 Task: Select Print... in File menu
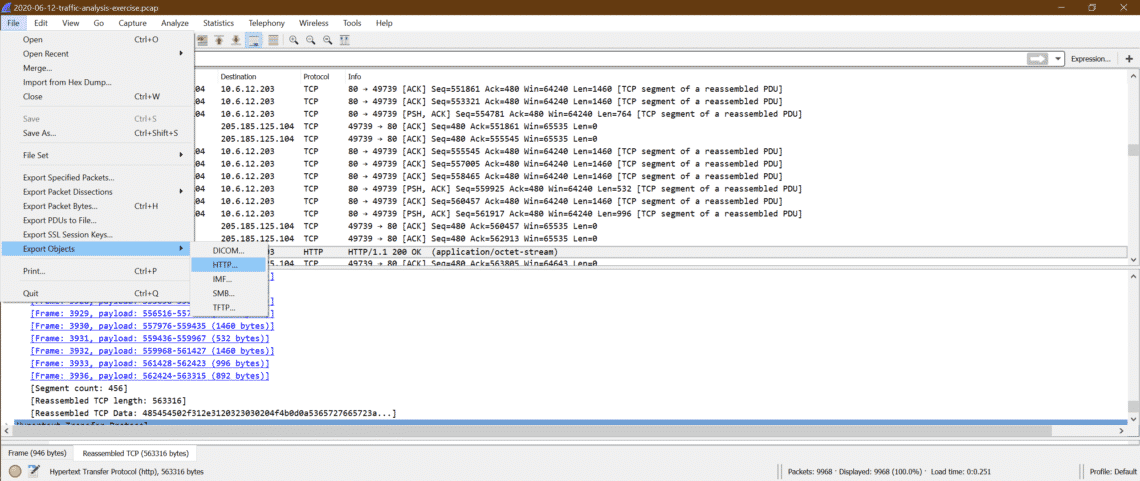point(97,271)
